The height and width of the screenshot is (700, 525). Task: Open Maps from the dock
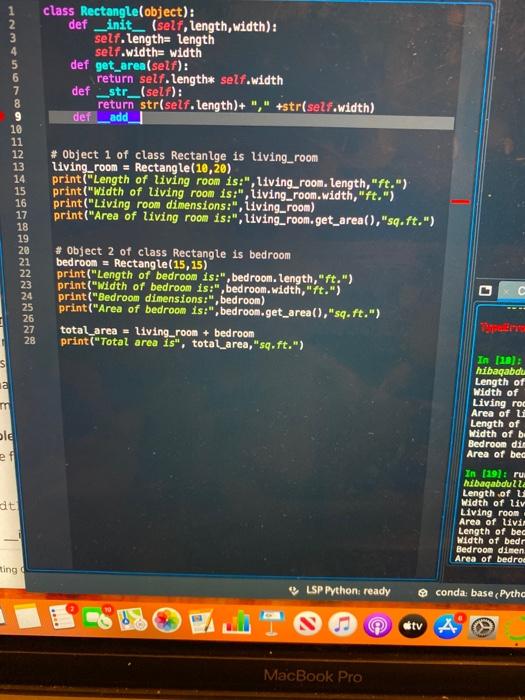[x=132, y=620]
